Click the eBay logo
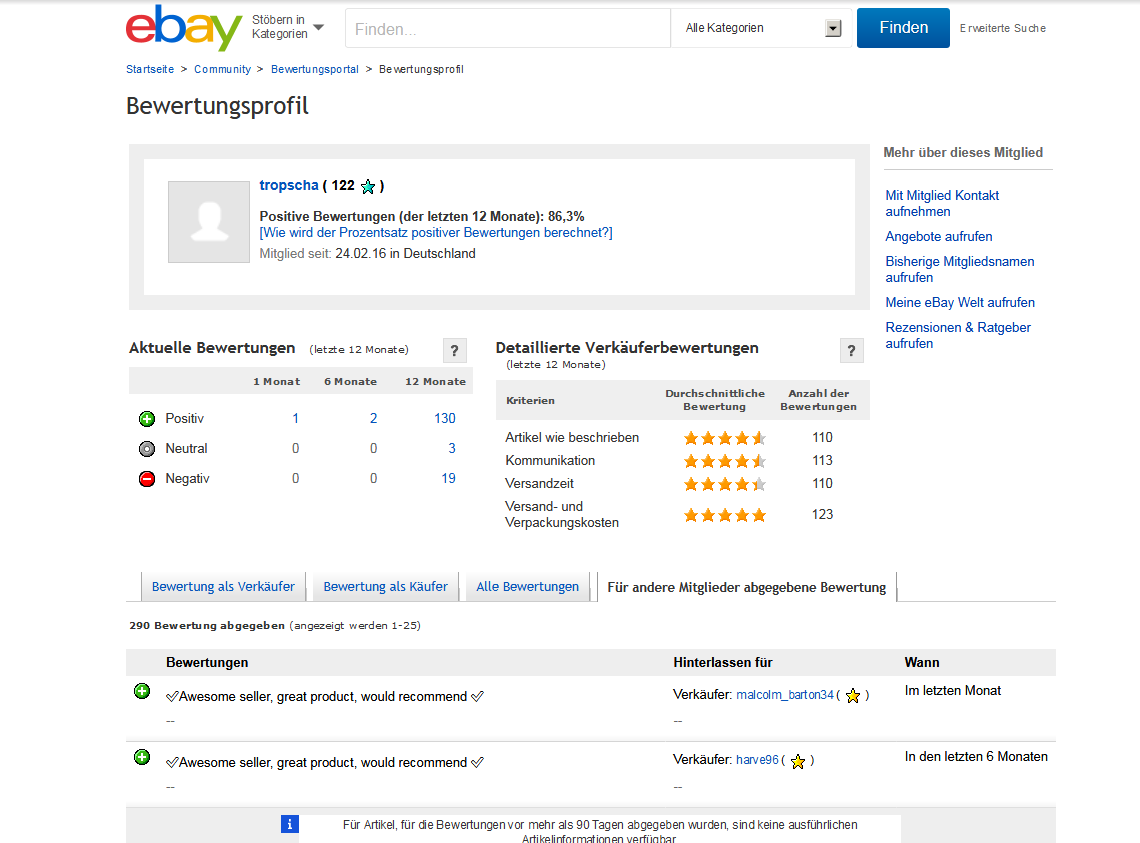Viewport: 1140px width, 843px height. pos(184,28)
